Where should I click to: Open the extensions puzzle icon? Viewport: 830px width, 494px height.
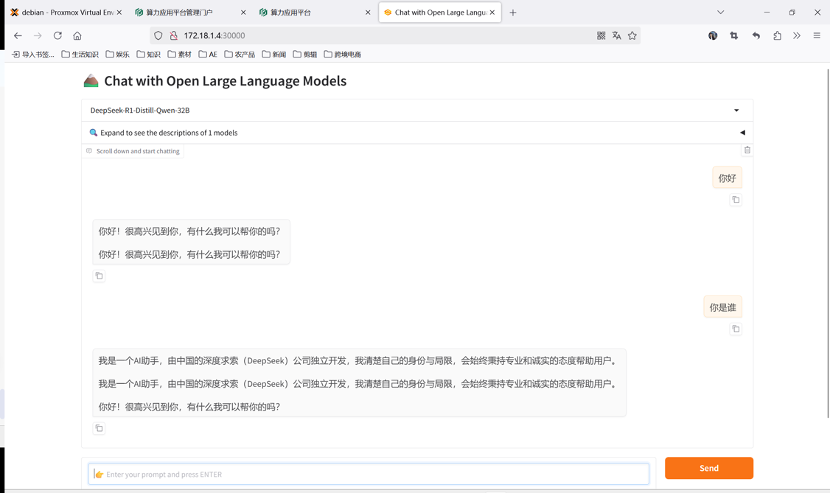point(777,35)
